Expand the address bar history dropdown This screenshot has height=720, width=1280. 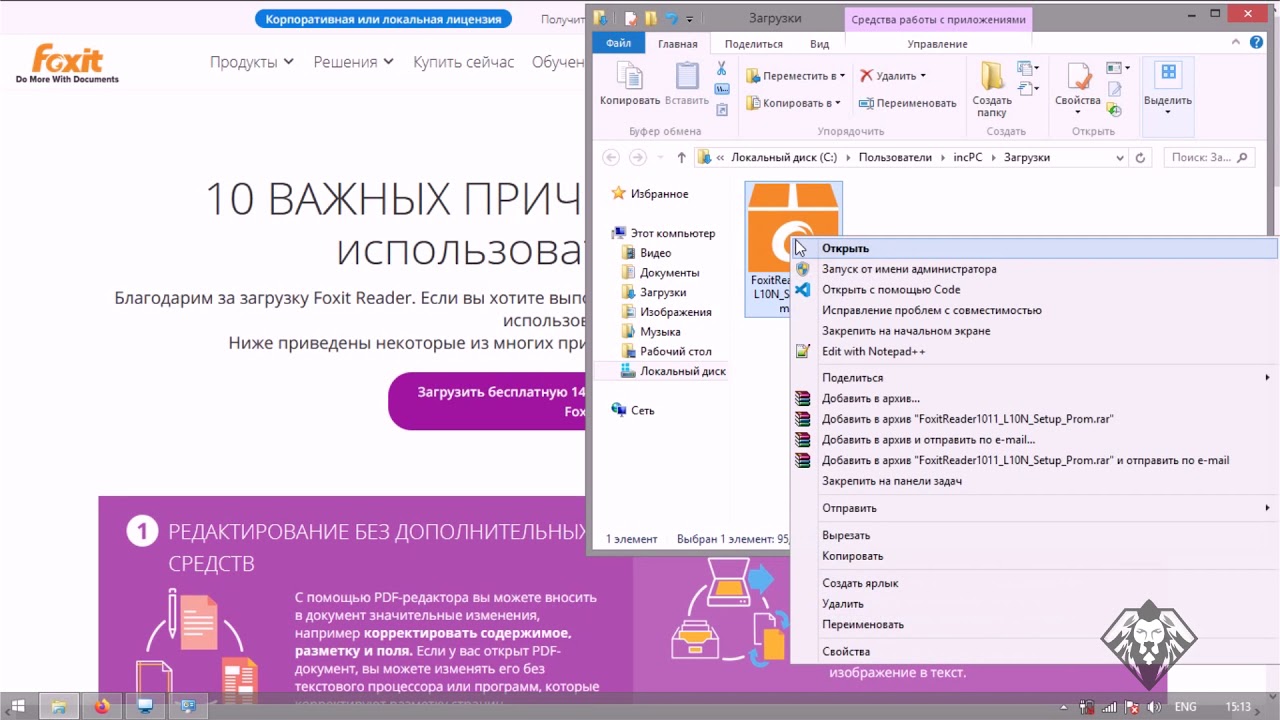pos(1120,158)
